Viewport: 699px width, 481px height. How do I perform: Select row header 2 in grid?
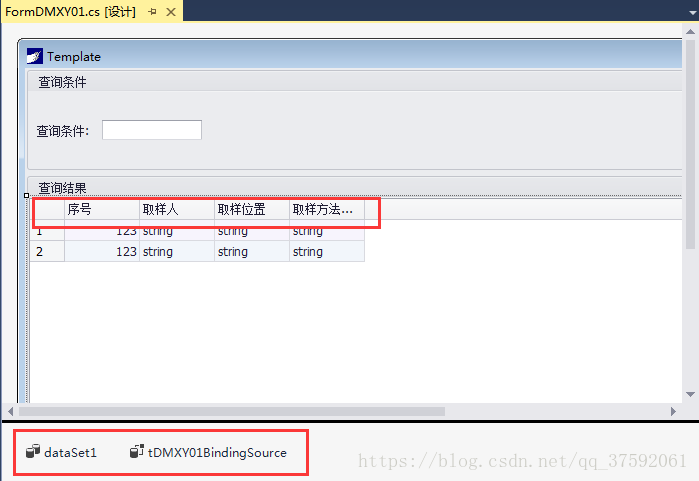47,251
